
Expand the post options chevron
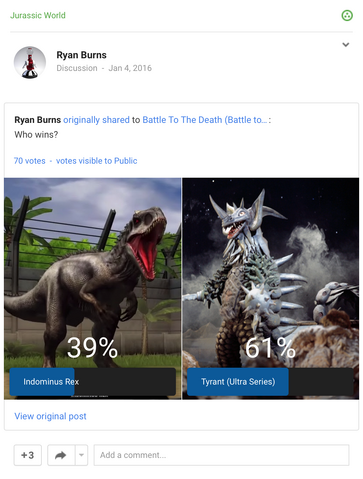pos(346,44)
